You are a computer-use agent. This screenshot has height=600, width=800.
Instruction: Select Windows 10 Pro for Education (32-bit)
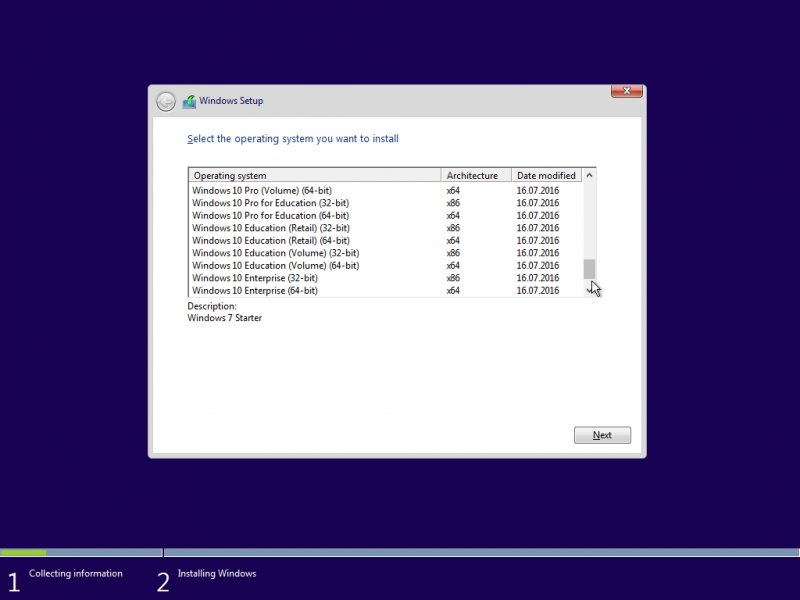click(386, 203)
